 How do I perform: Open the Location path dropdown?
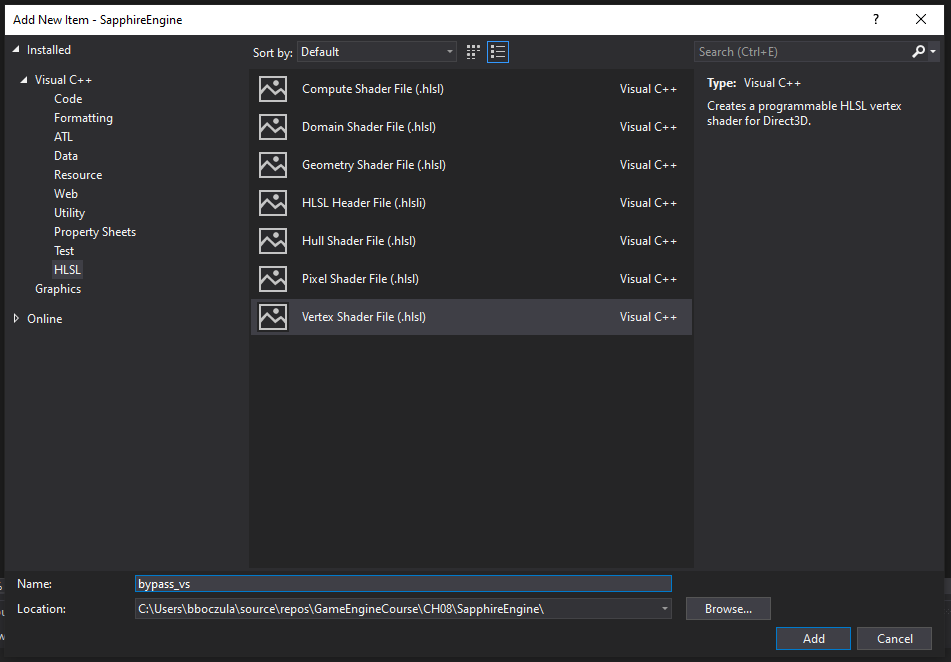(x=664, y=609)
